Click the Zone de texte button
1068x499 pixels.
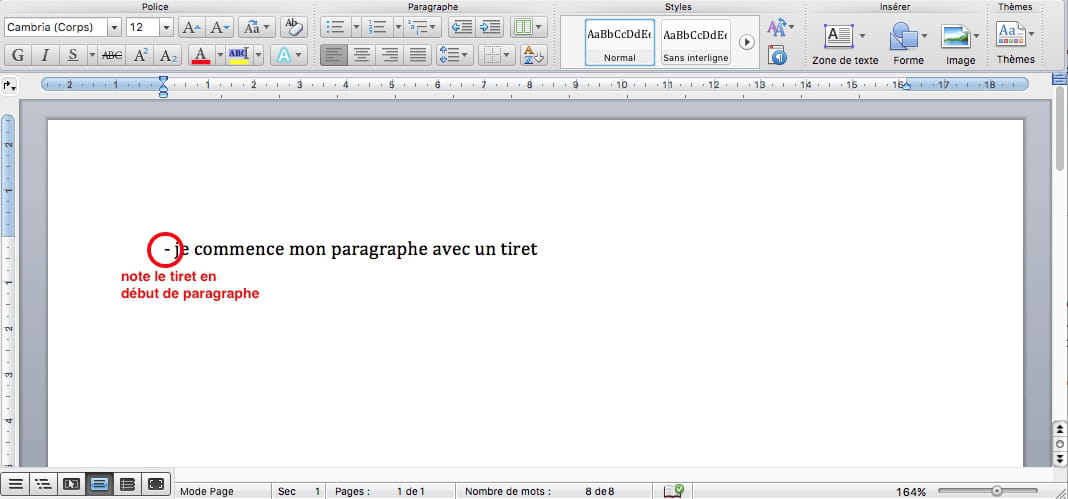[x=844, y=43]
